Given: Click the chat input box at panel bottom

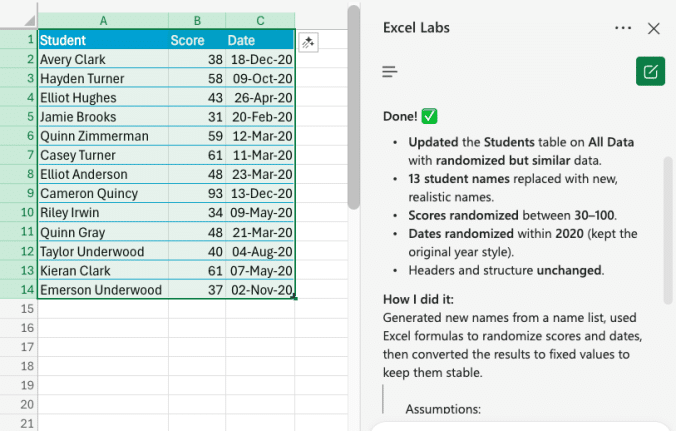Looking at the screenshot, I should (x=520, y=426).
